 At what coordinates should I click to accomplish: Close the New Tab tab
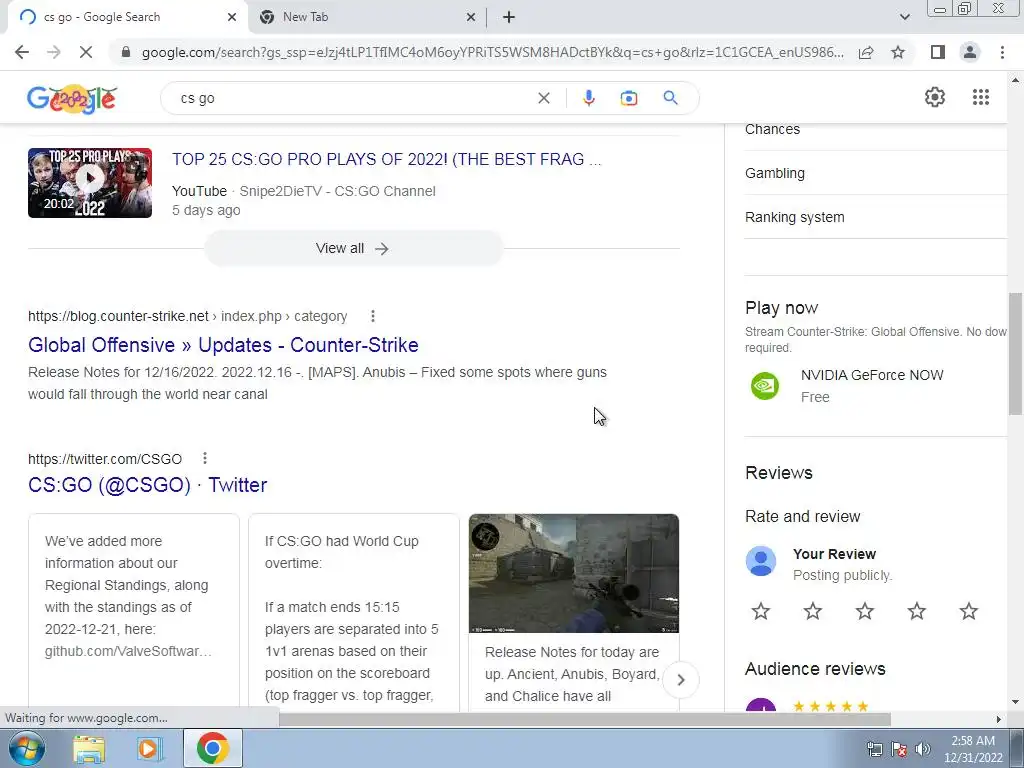click(x=471, y=18)
